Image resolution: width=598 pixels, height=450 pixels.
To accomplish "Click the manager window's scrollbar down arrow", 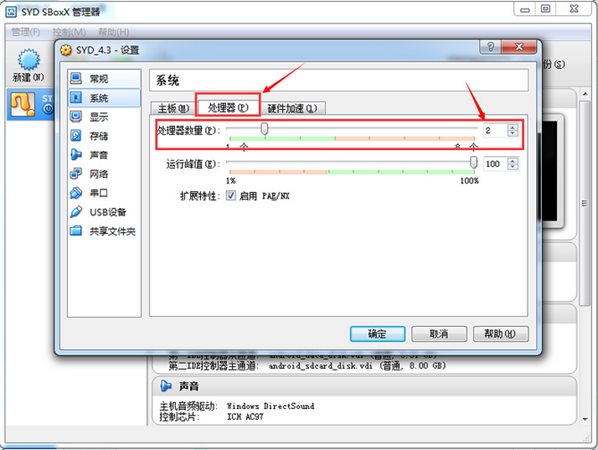I will coord(585,419).
